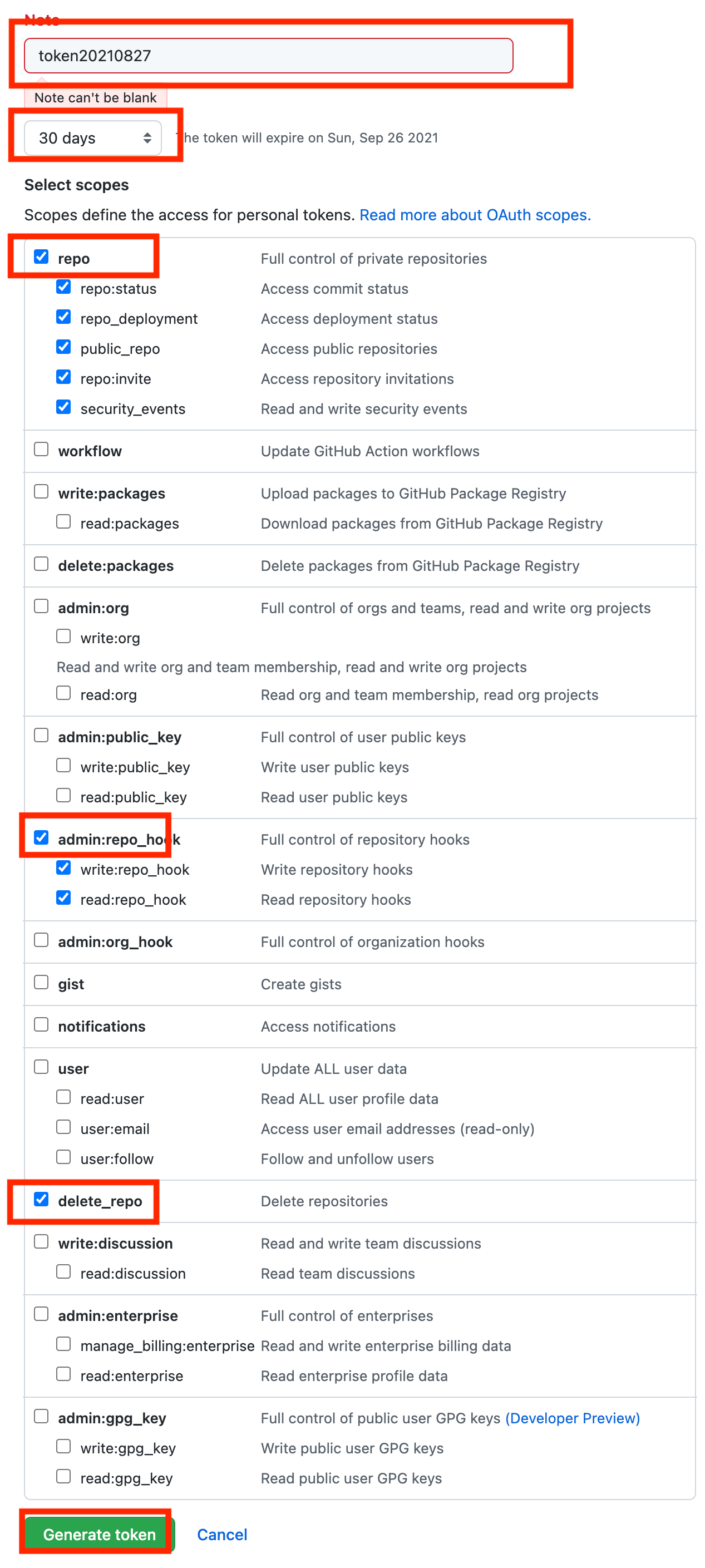The width and height of the screenshot is (705, 1568).
Task: Enable delete:packages scope
Action: coord(41,564)
